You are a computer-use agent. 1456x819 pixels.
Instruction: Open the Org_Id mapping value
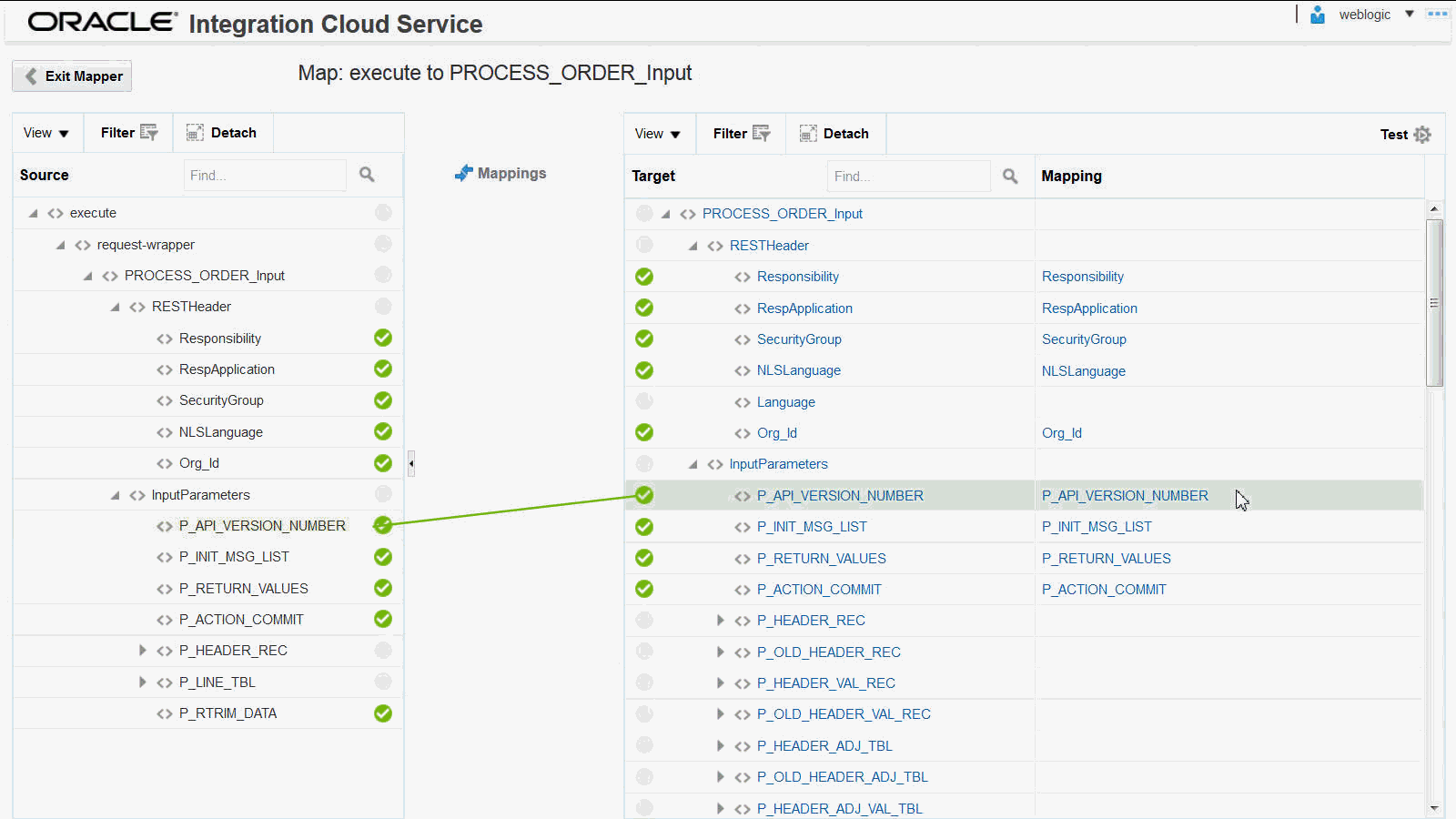tap(1062, 433)
